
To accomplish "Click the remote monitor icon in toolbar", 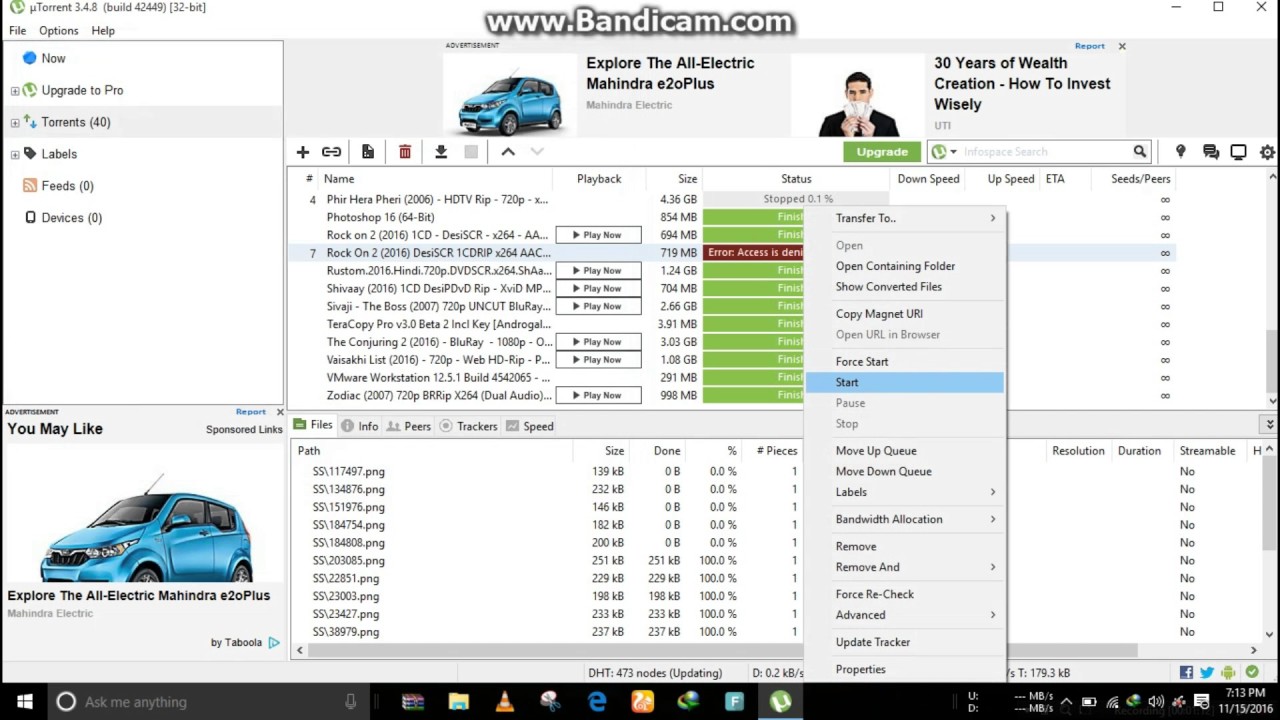I will (x=1239, y=152).
